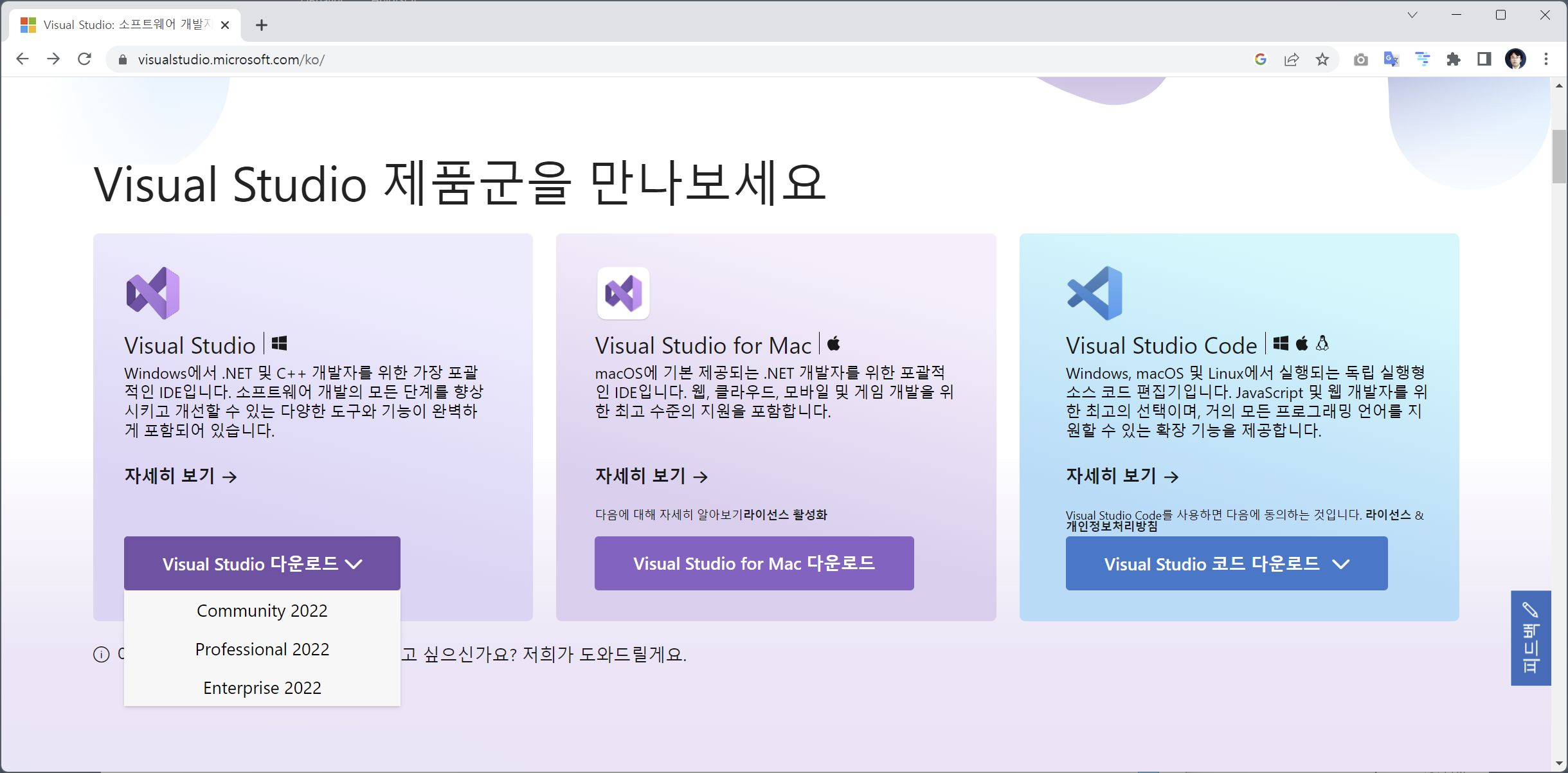This screenshot has width=1568, height=773.
Task: Open the camera screenshot extension
Action: point(1360,59)
